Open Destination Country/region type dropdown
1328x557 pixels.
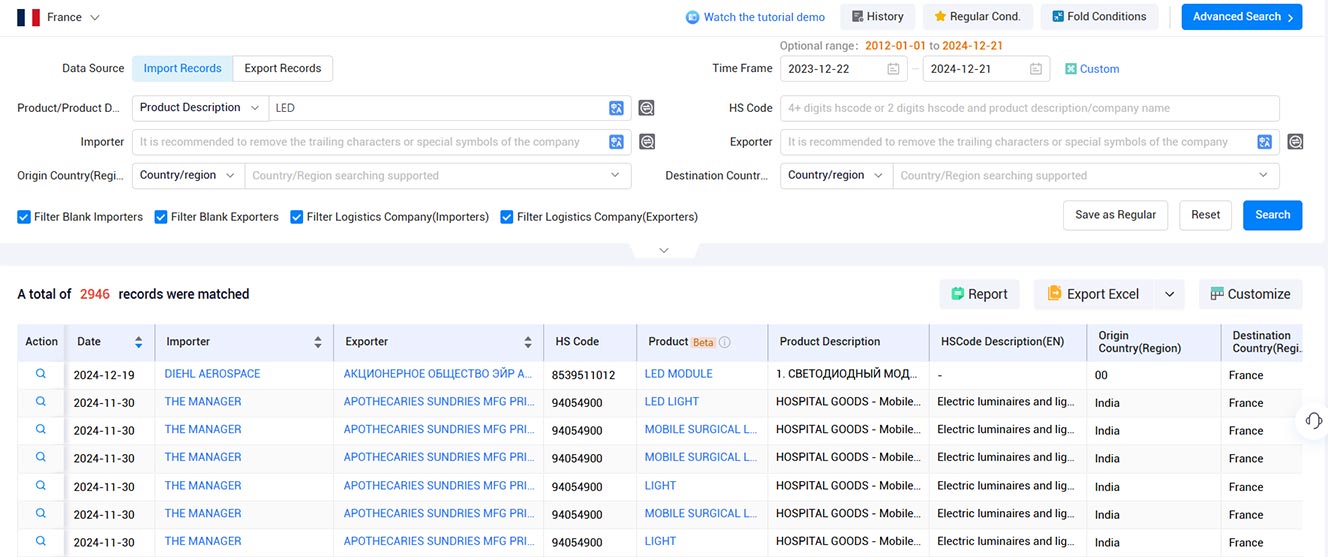point(836,175)
